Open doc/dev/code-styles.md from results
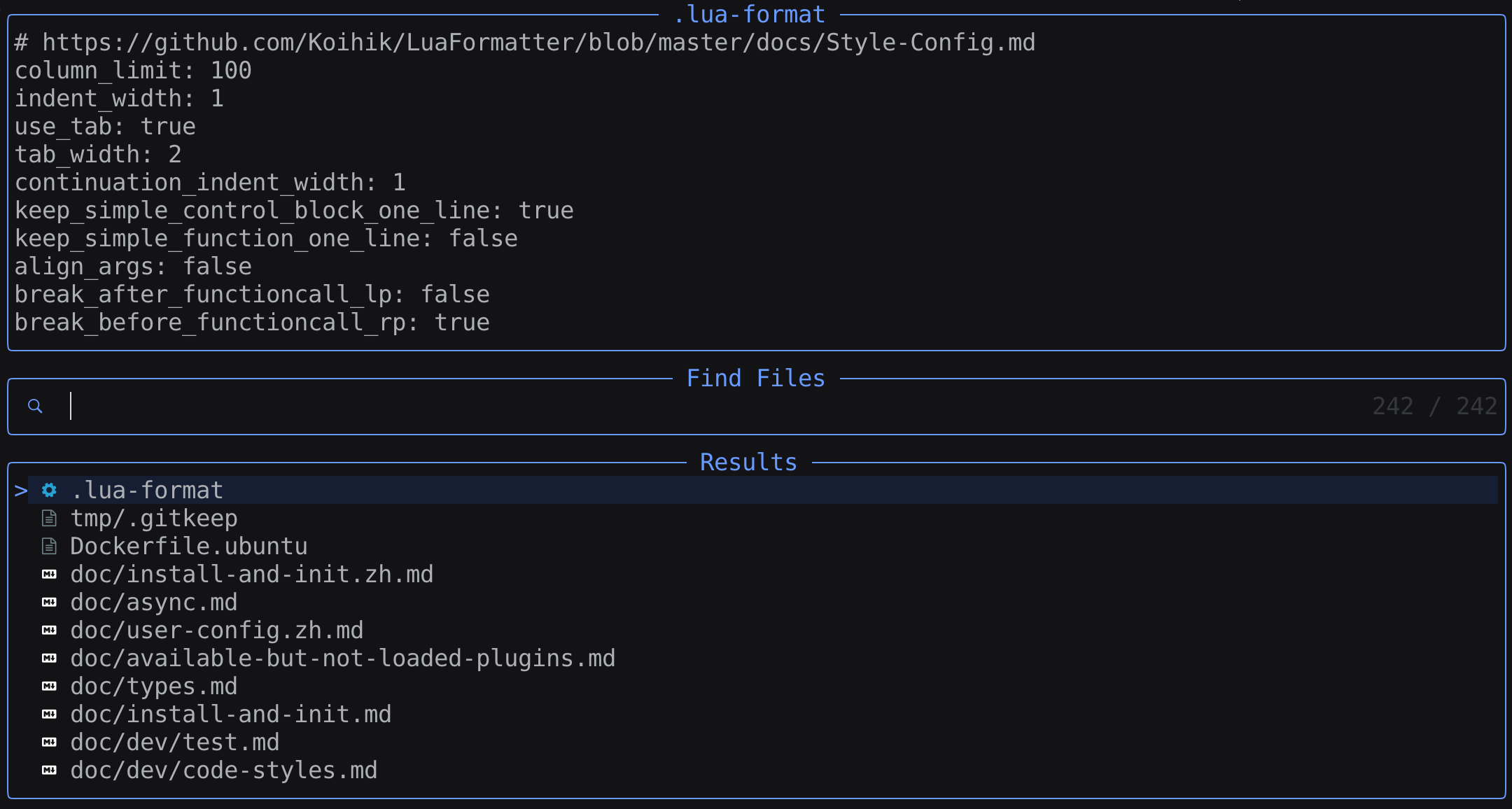 pos(224,771)
